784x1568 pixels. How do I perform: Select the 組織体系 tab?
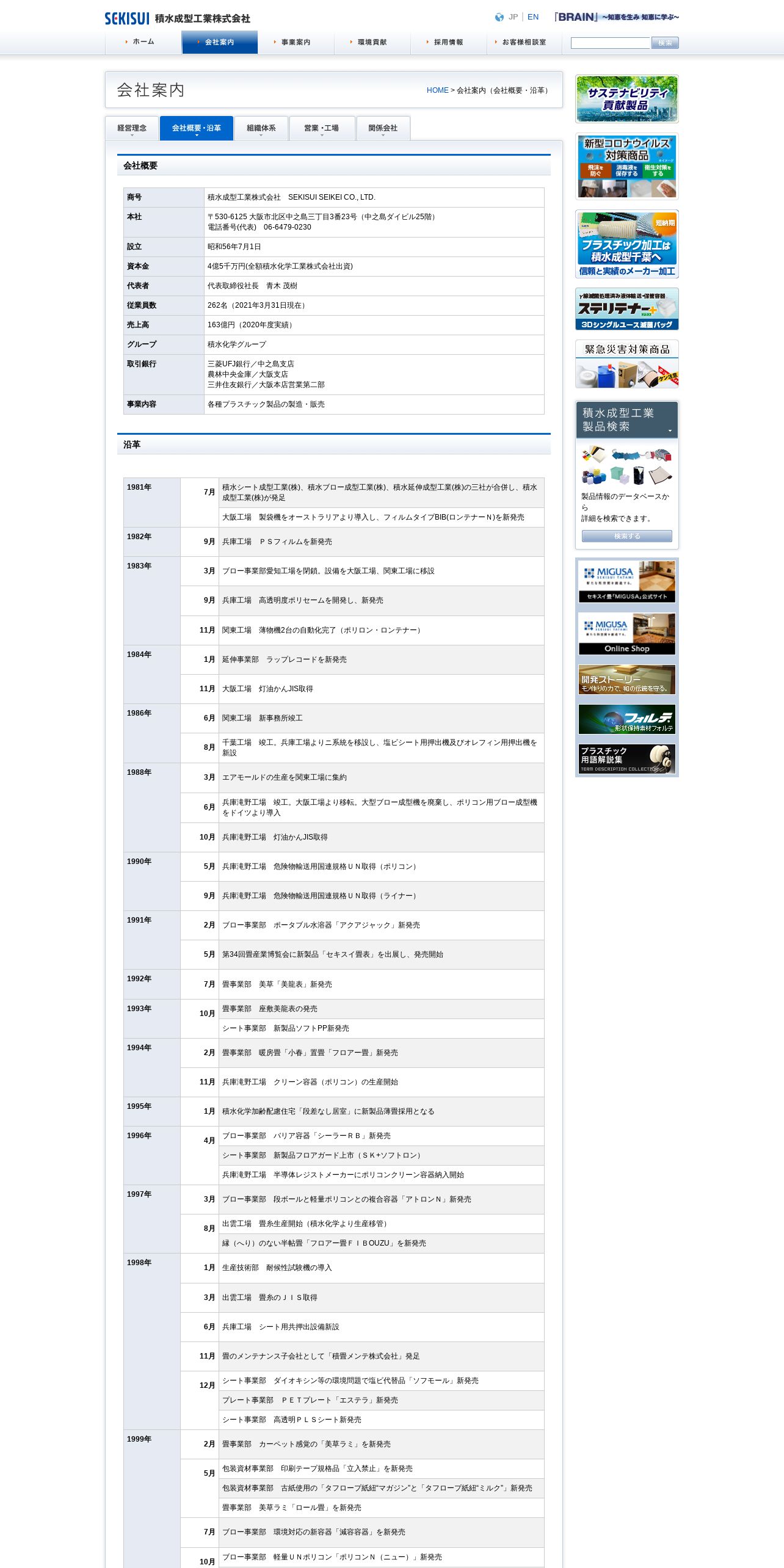click(x=261, y=128)
